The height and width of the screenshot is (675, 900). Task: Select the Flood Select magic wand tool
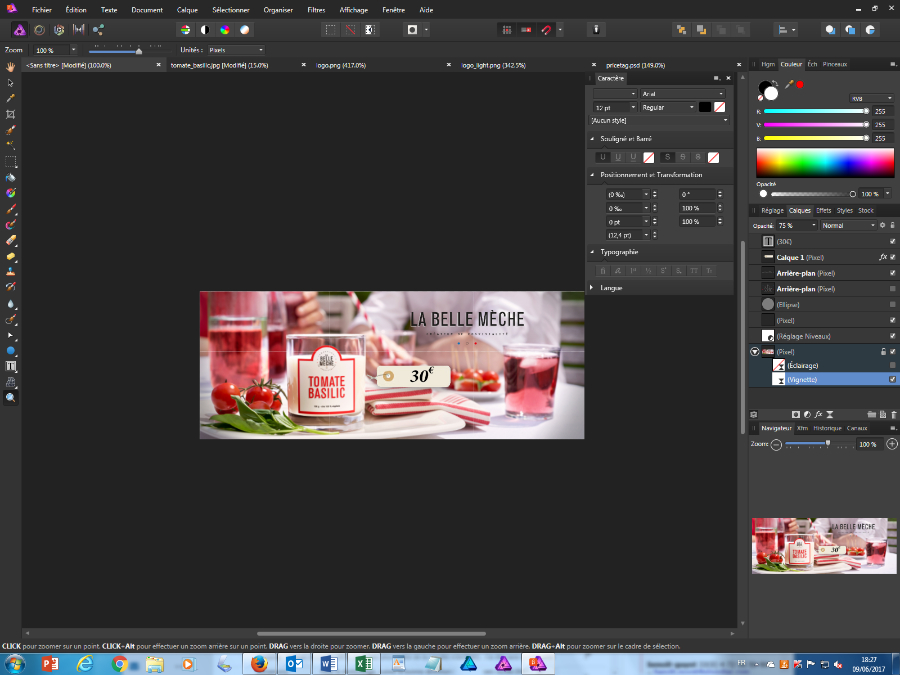[10, 146]
